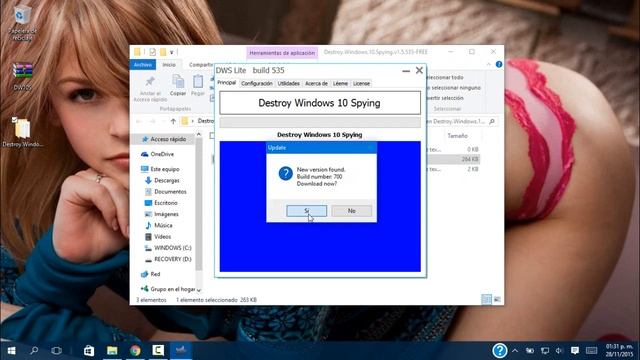Screen dimensions: 640x360
Task: Open Acerca de tab in DWS Lite
Action: click(x=316, y=83)
